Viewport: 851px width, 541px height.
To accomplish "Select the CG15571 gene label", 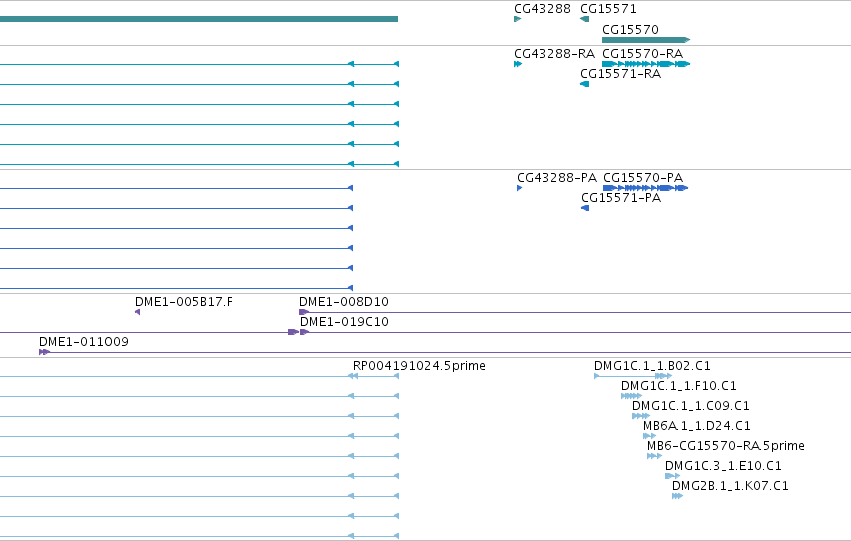I will tap(608, 9).
